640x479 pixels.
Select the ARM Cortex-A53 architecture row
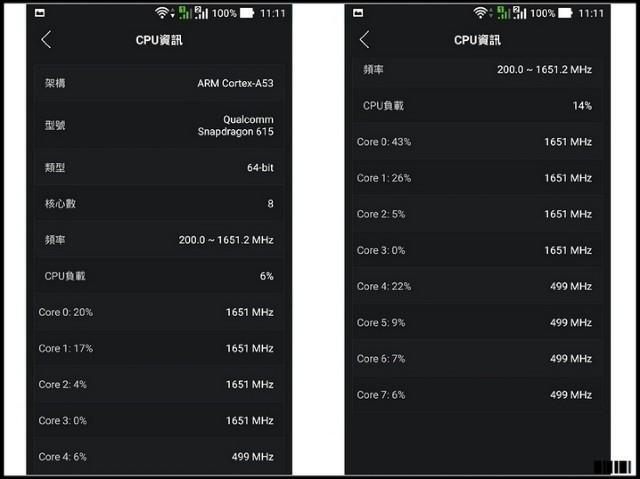(158, 83)
